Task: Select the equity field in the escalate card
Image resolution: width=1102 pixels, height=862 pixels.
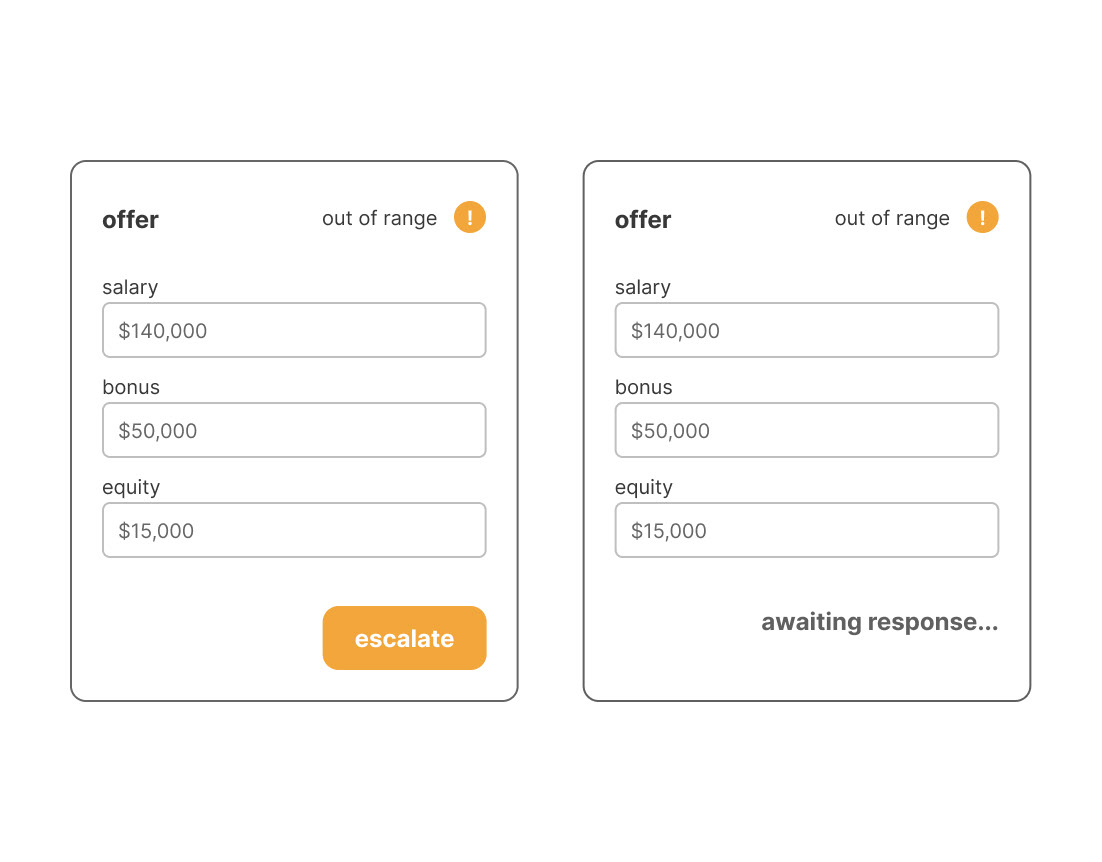Action: tap(294, 530)
